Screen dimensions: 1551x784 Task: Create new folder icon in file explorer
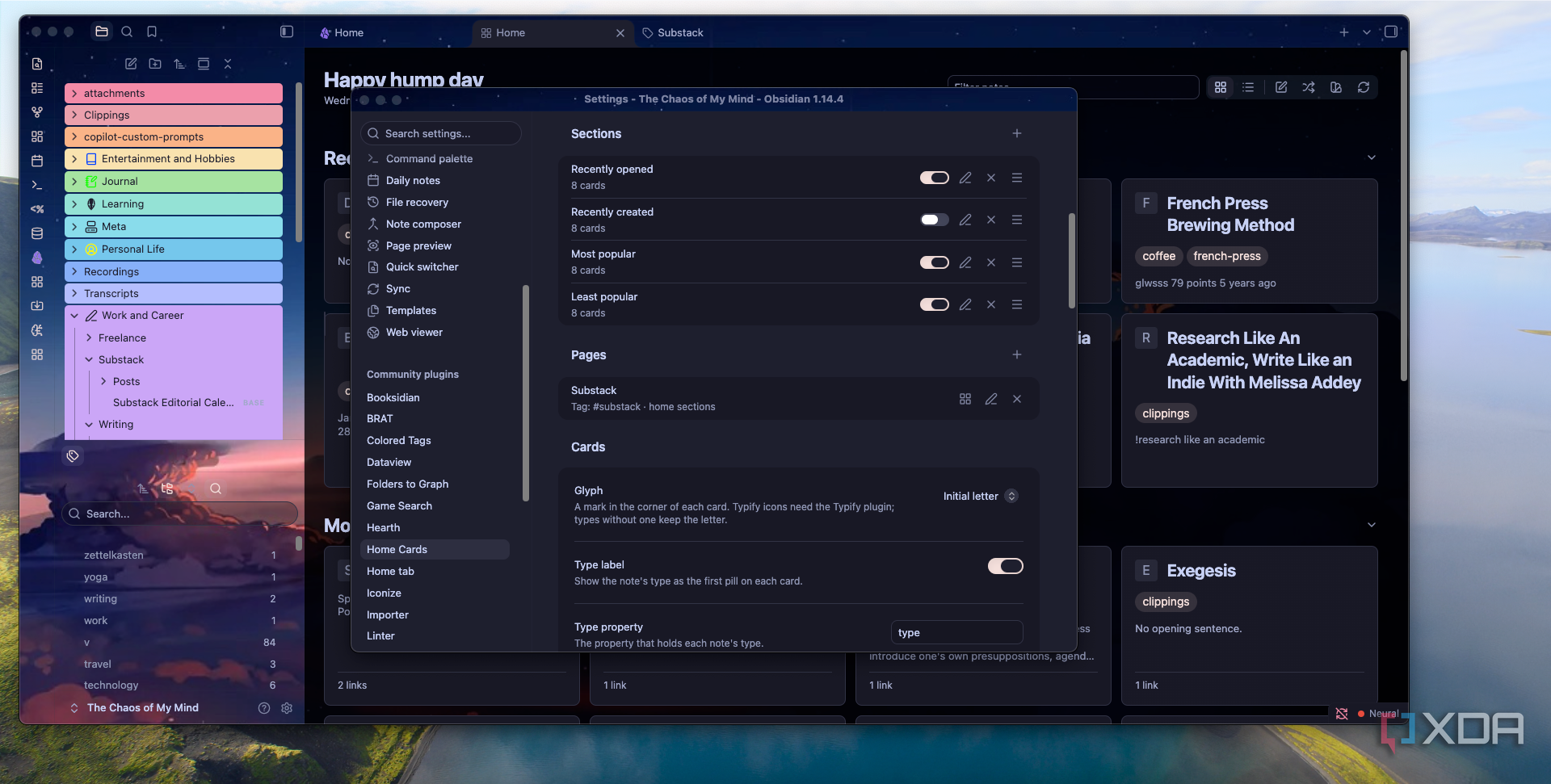pyautogui.click(x=155, y=64)
